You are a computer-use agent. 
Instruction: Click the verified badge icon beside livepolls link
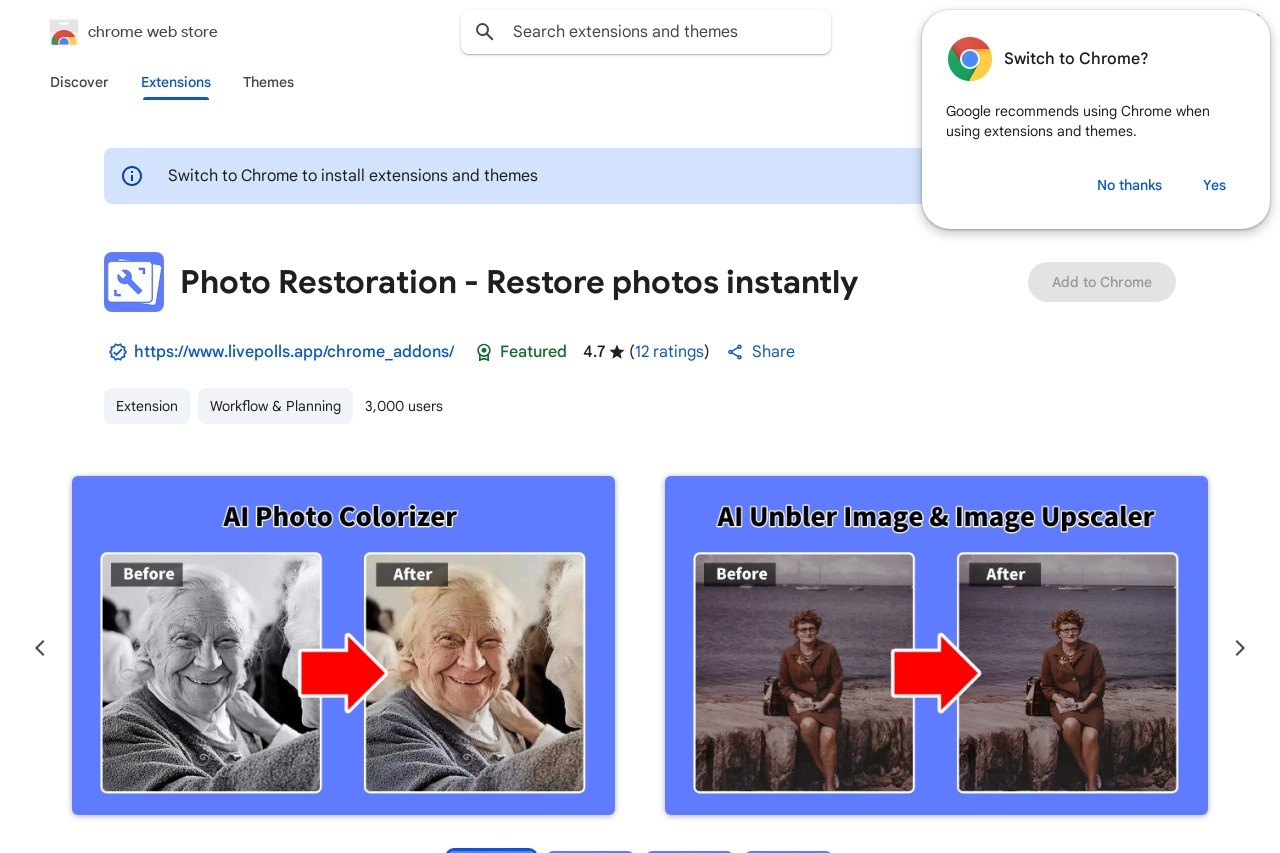pyautogui.click(x=118, y=352)
